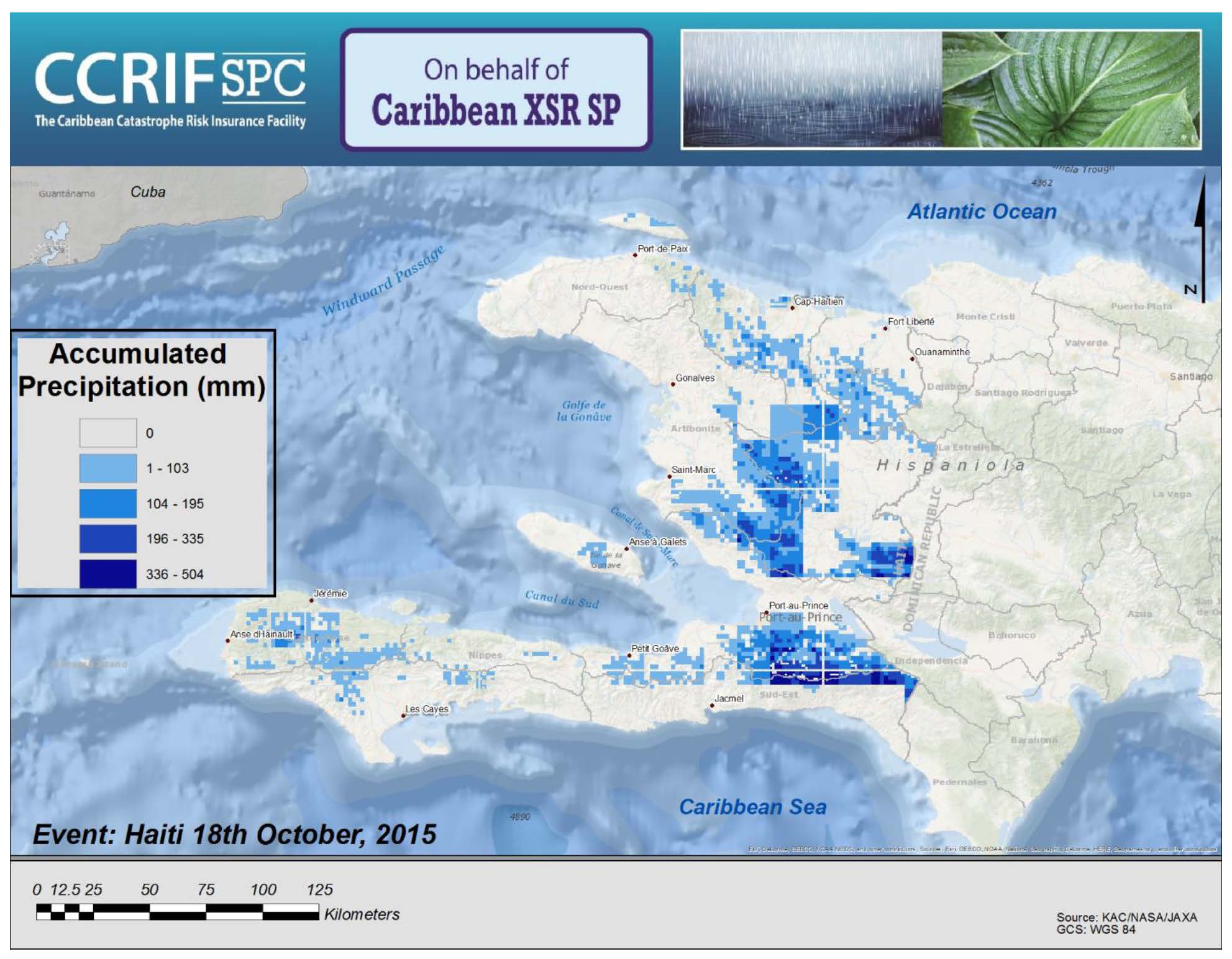Click the black-and-white scale bar

click(178, 912)
